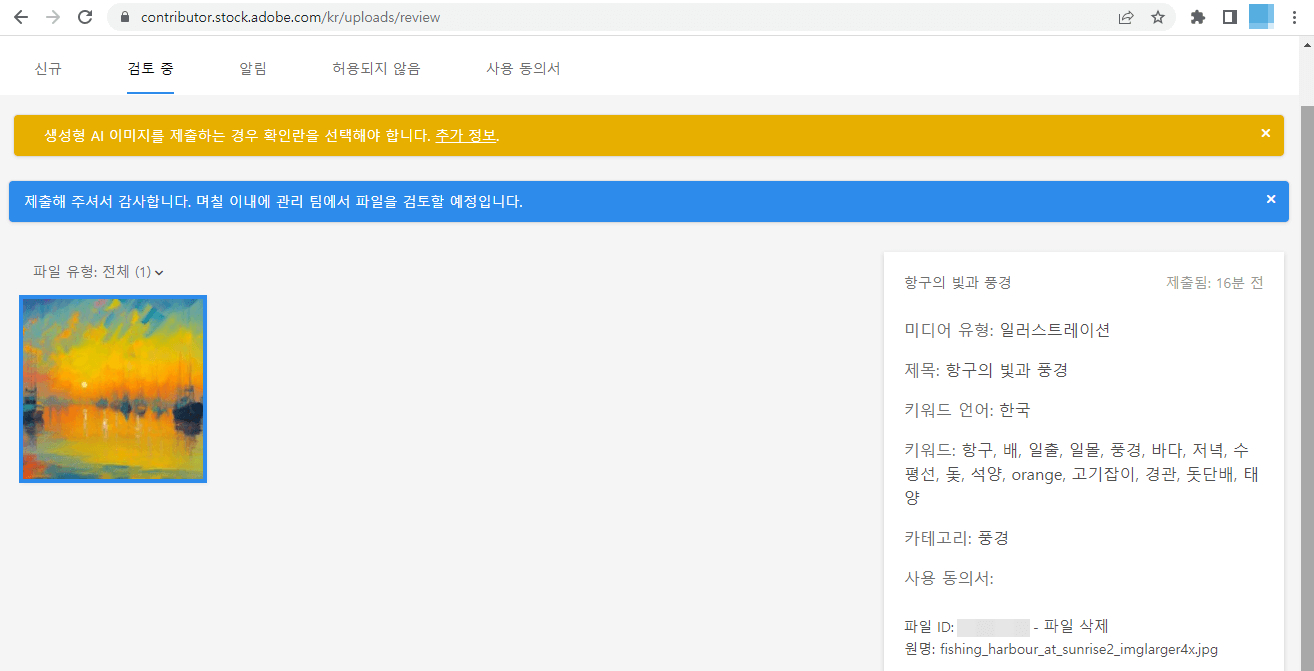Click the site security padlock icon
This screenshot has width=1314, height=671.
point(124,17)
